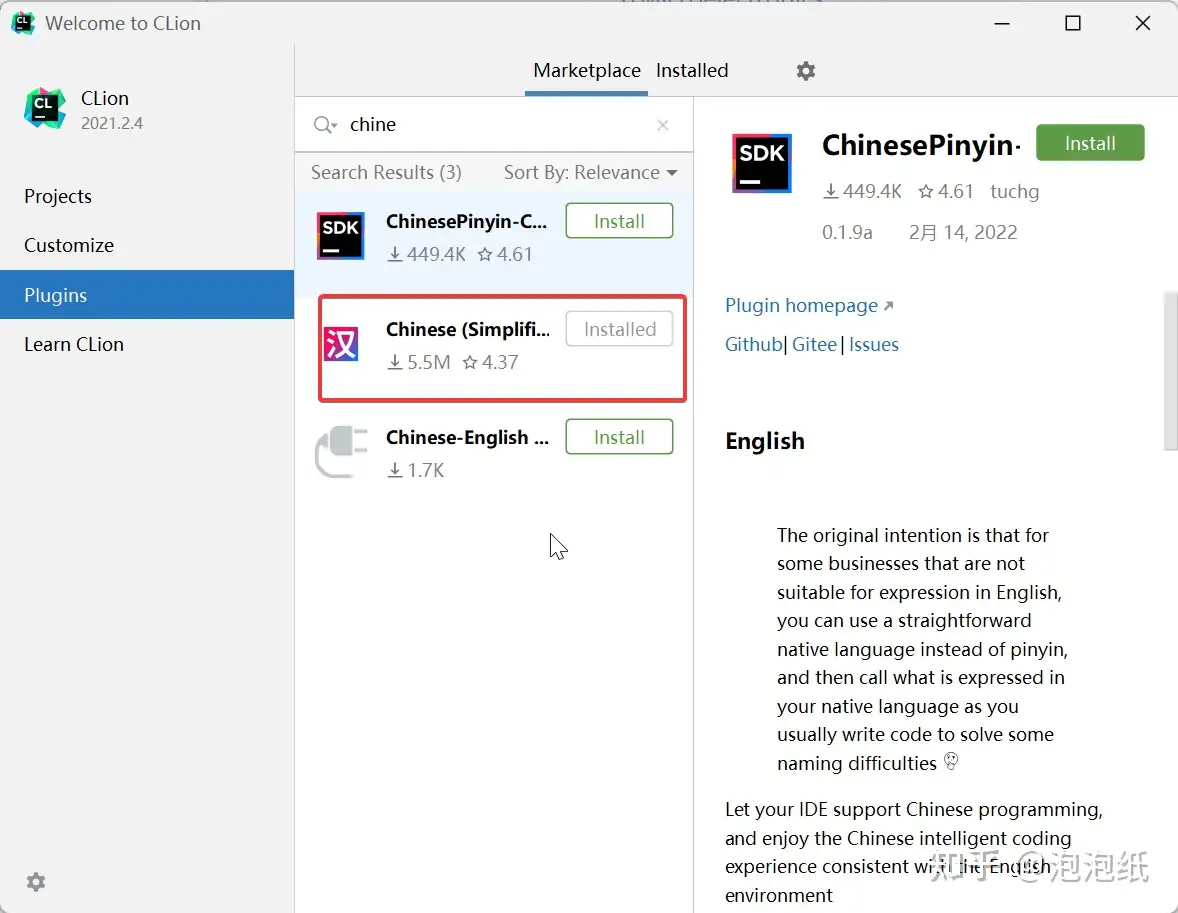Select the Chinese-English plugin plug icon
Image resolution: width=1178 pixels, height=913 pixels.
(x=342, y=452)
